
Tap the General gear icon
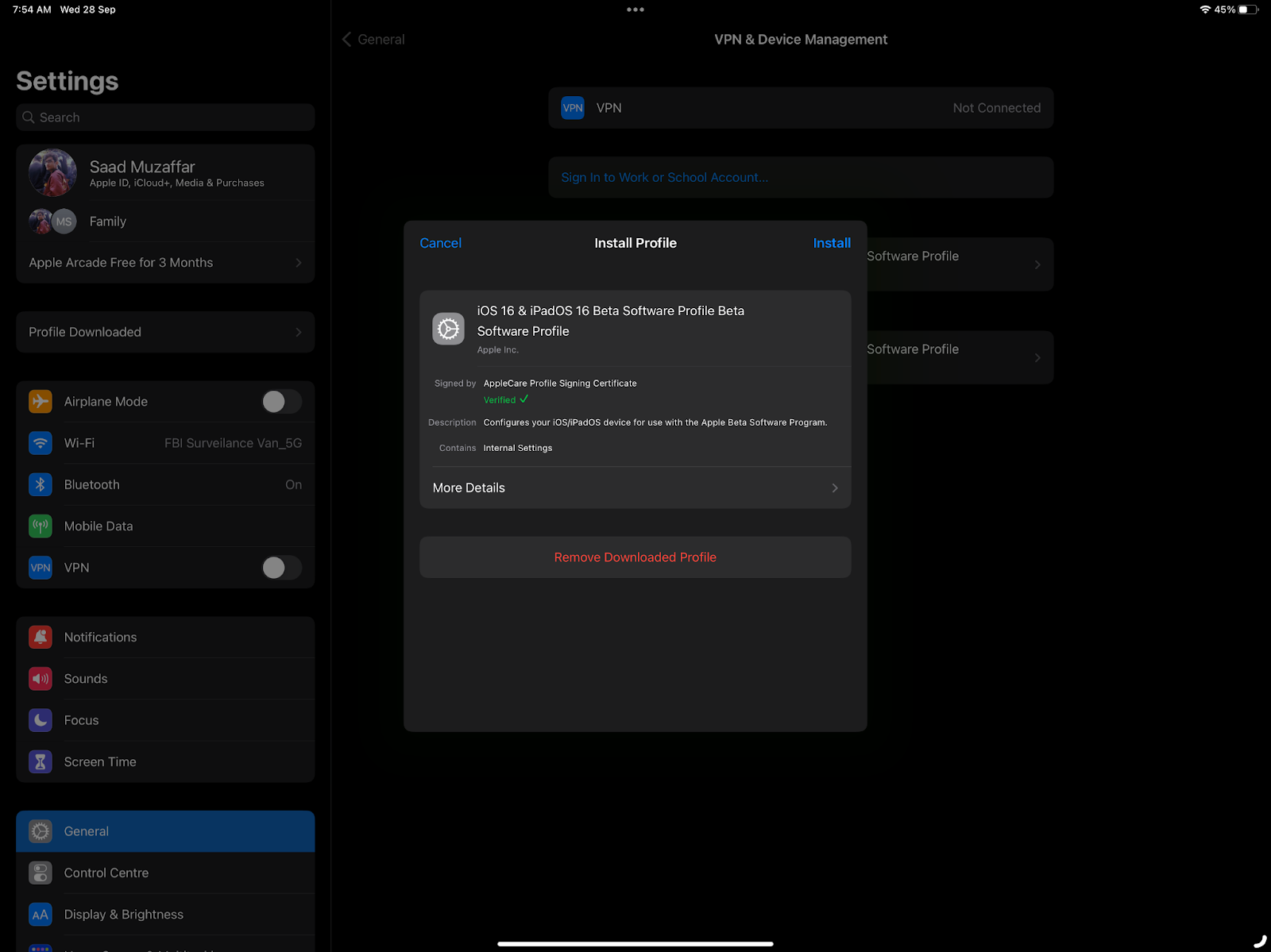click(x=41, y=831)
